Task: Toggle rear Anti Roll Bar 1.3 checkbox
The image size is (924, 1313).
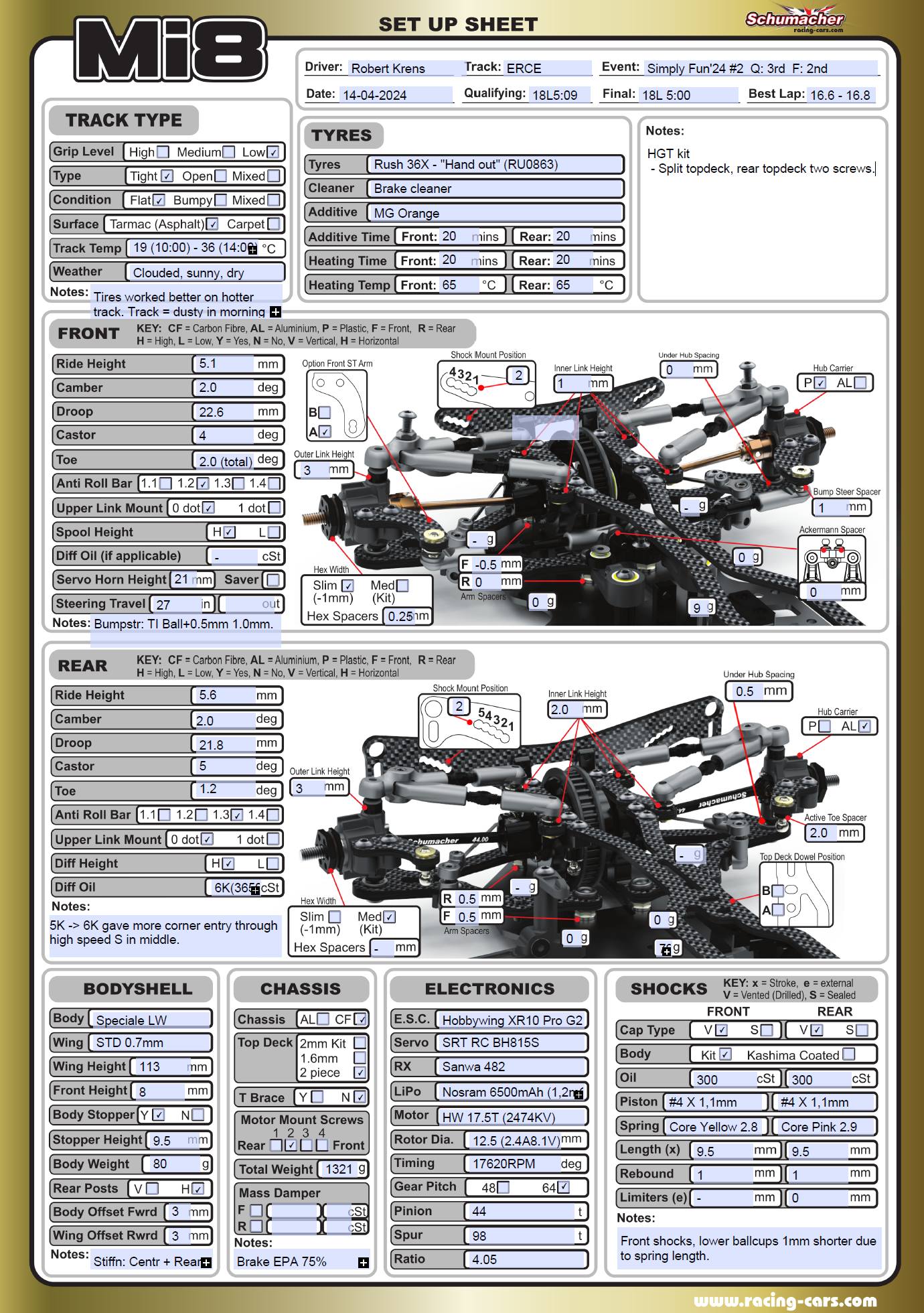Action: (236, 815)
